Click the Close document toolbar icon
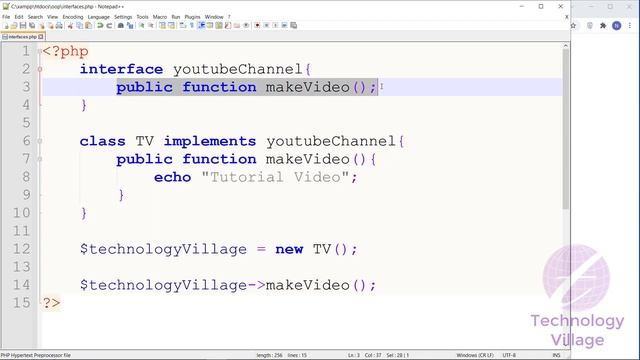The image size is (640, 360). pyautogui.click(x=41, y=25)
